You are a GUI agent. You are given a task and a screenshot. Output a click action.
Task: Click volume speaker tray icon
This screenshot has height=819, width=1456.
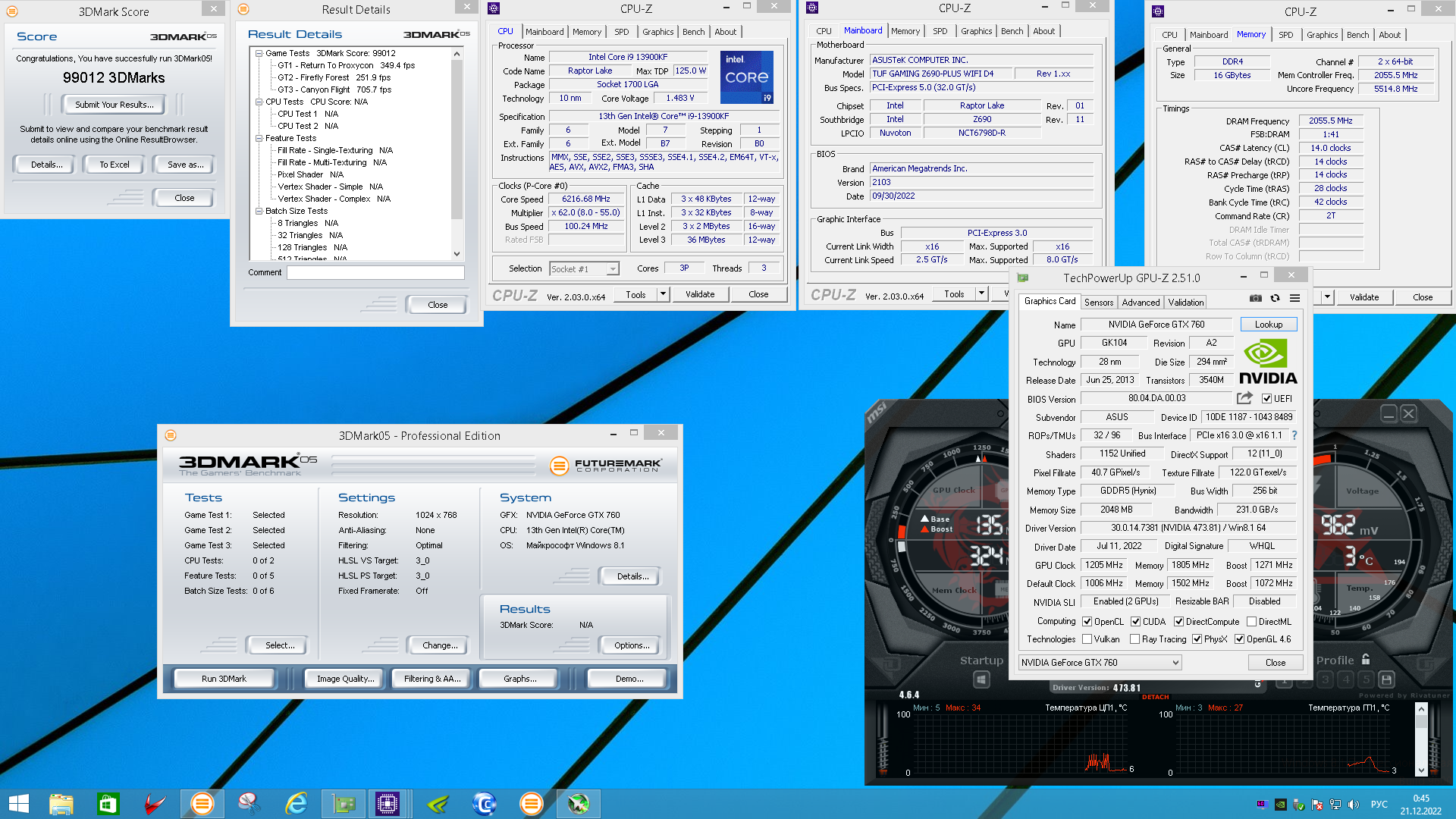(x=1354, y=805)
